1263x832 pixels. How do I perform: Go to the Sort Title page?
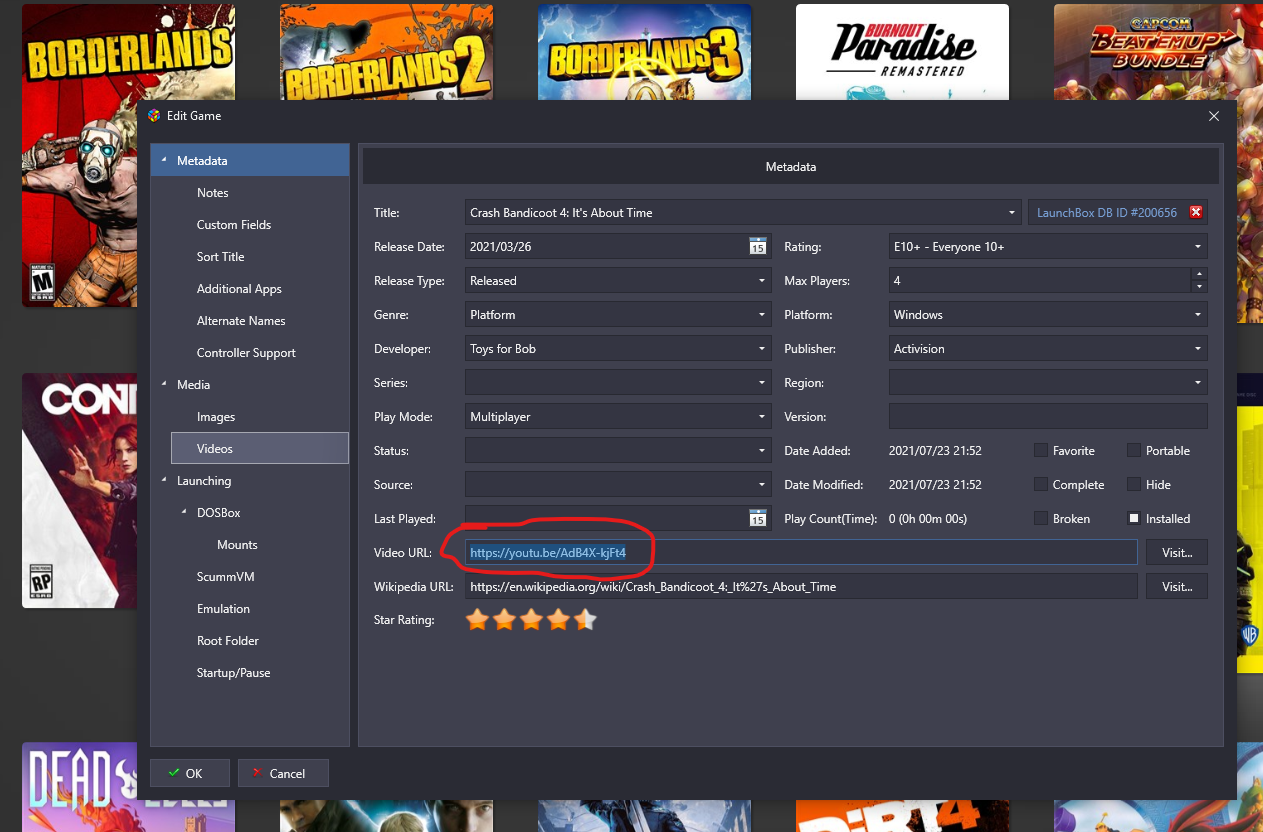(221, 257)
